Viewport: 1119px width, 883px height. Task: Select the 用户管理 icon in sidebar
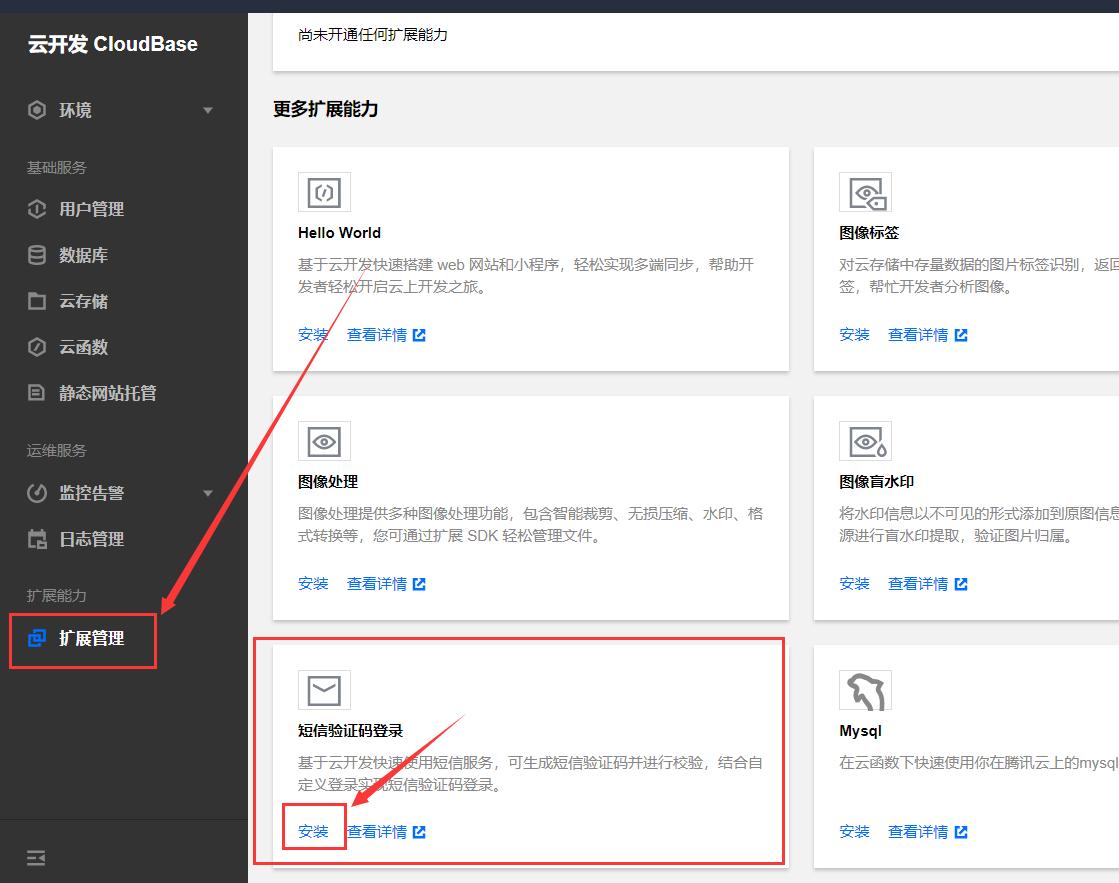point(37,209)
